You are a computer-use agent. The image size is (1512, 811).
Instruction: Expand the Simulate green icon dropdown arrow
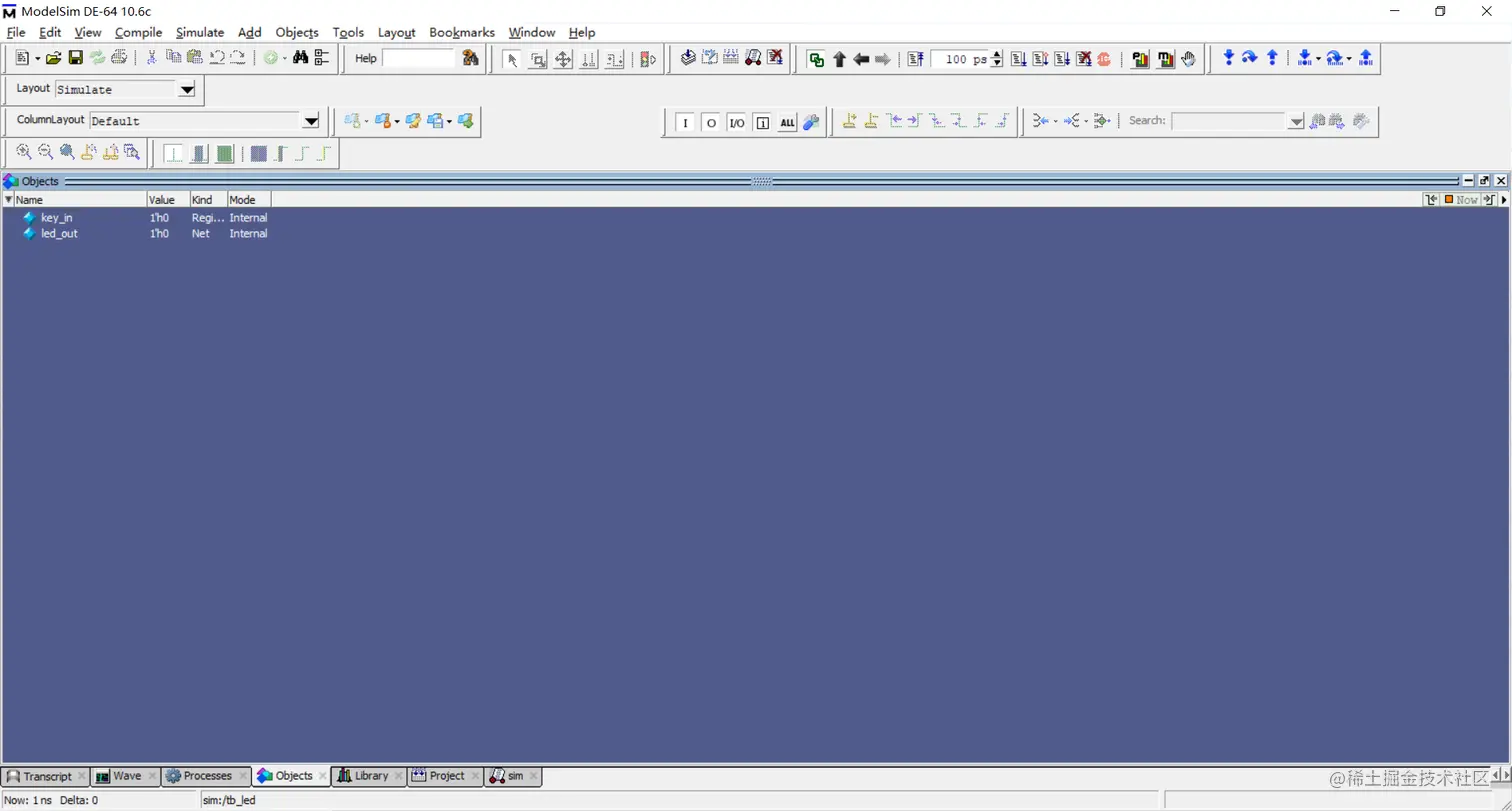pyautogui.click(x=284, y=59)
